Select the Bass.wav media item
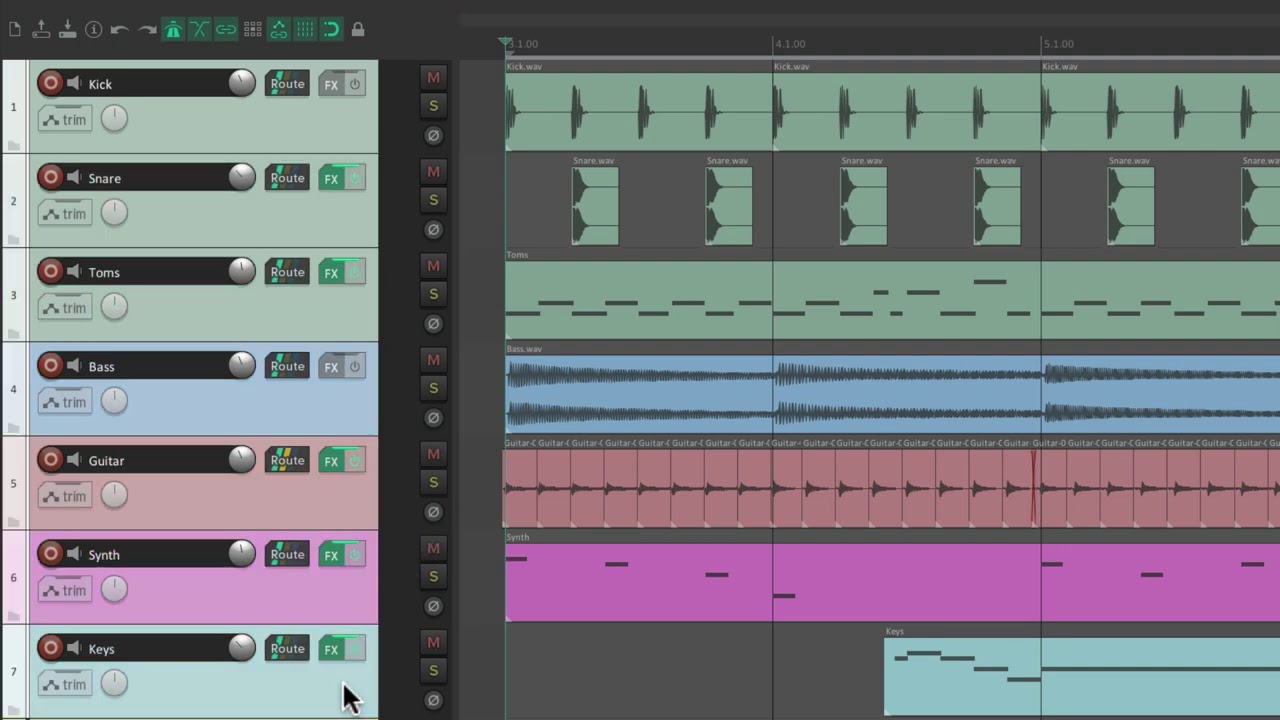The height and width of the screenshot is (720, 1280). (892, 394)
